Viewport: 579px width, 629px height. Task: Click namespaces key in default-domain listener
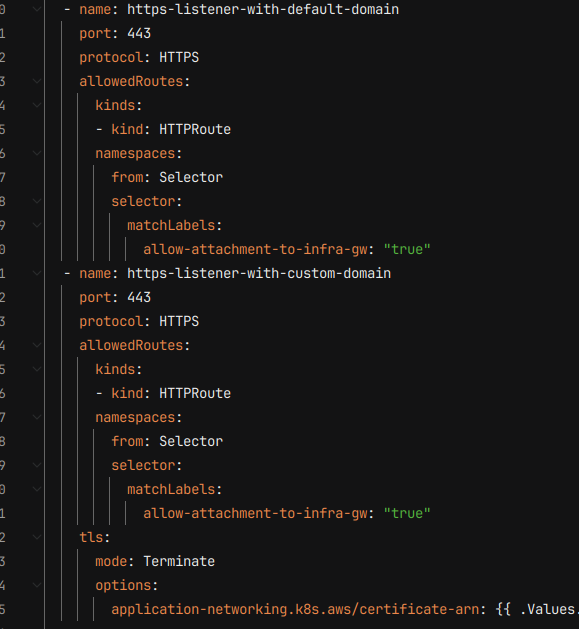[x=135, y=153]
